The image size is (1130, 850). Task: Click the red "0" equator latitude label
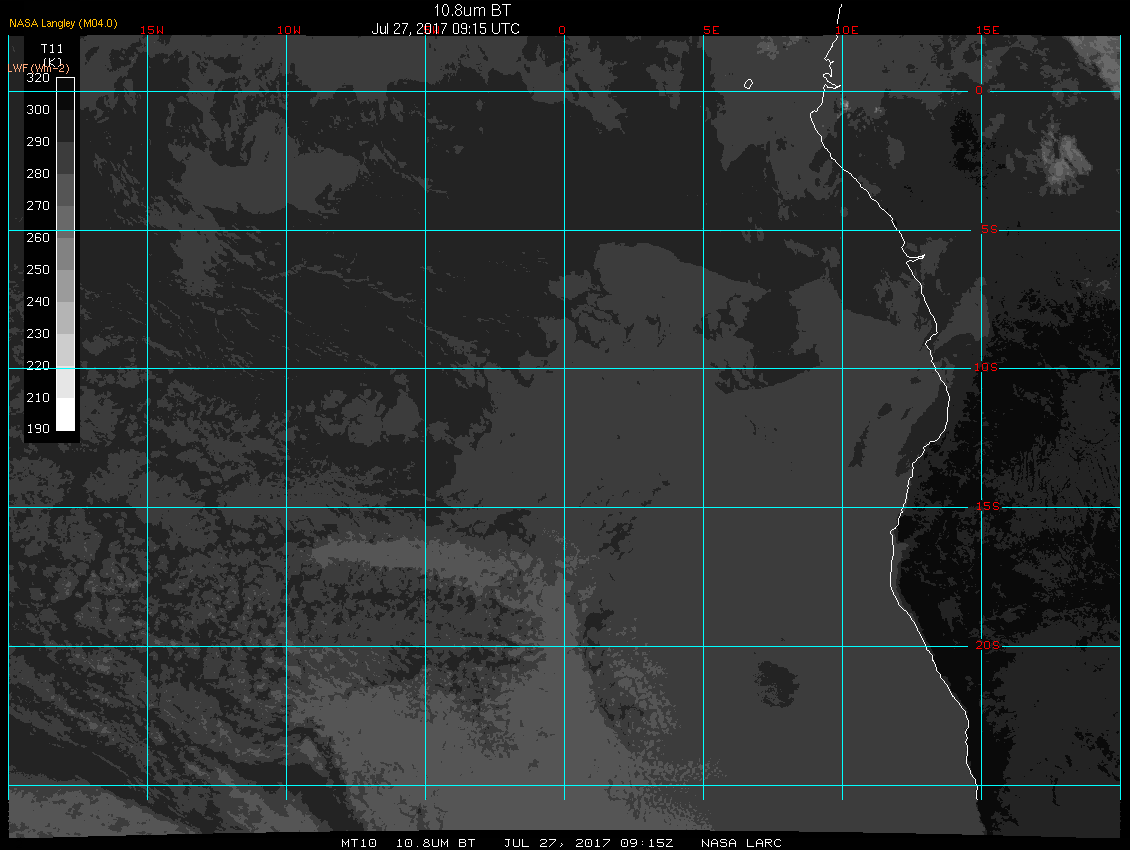coord(979,90)
